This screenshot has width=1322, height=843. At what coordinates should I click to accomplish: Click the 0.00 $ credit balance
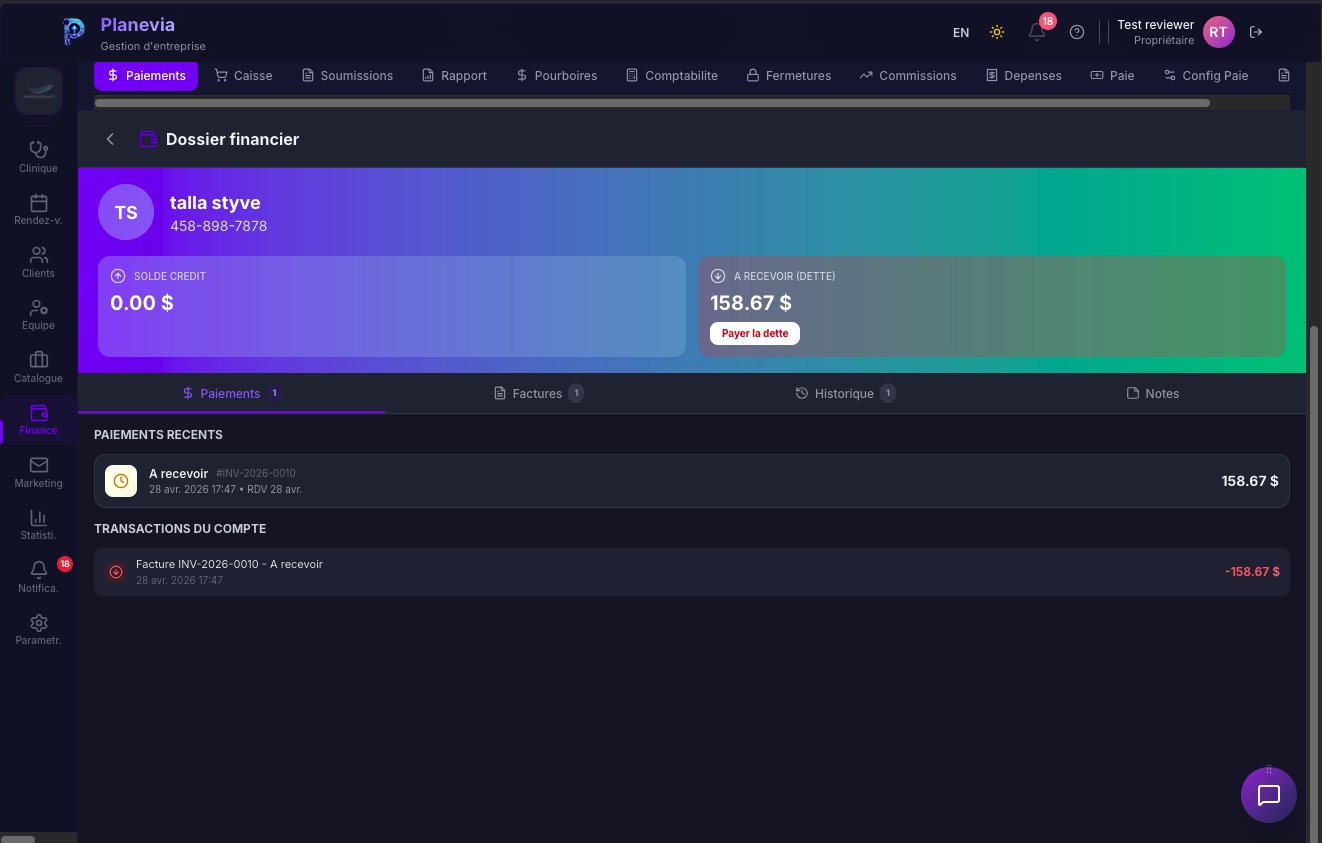coord(142,302)
